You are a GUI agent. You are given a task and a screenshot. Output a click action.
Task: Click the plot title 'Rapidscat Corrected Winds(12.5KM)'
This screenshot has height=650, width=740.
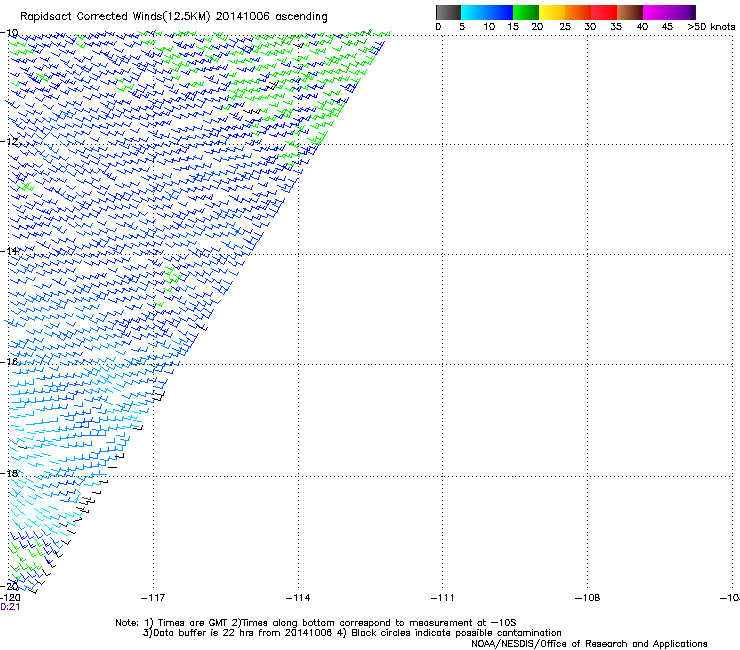click(115, 17)
